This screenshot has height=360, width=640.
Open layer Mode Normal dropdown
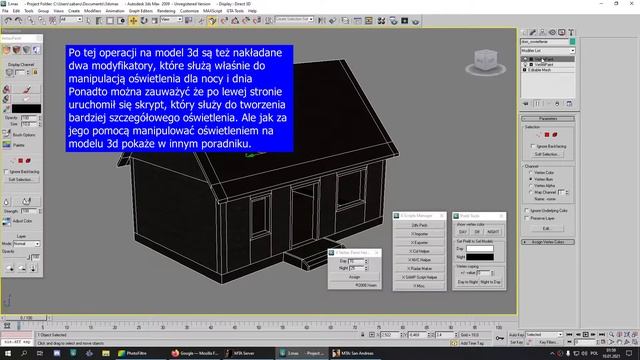pos(27,244)
